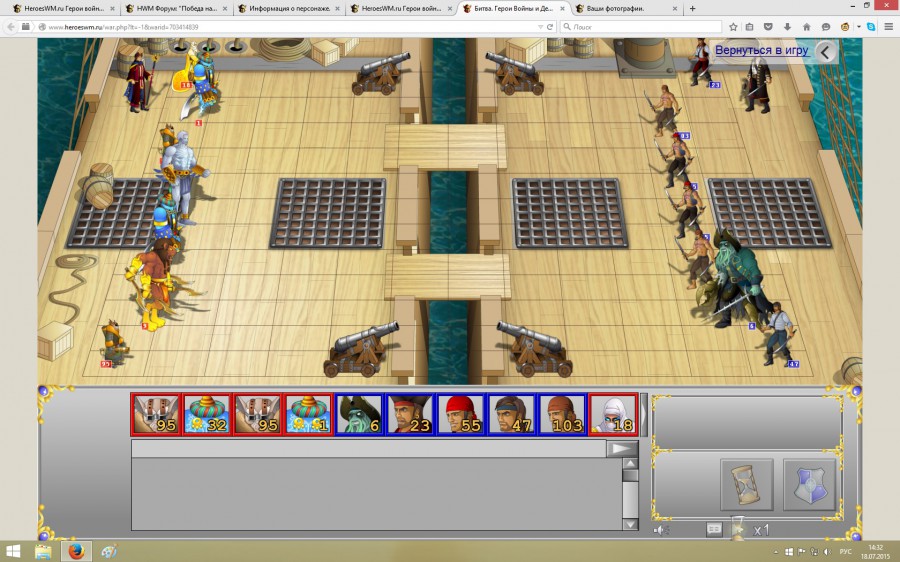
Task: Change battle speed by clicking x1
Action: click(x=761, y=530)
